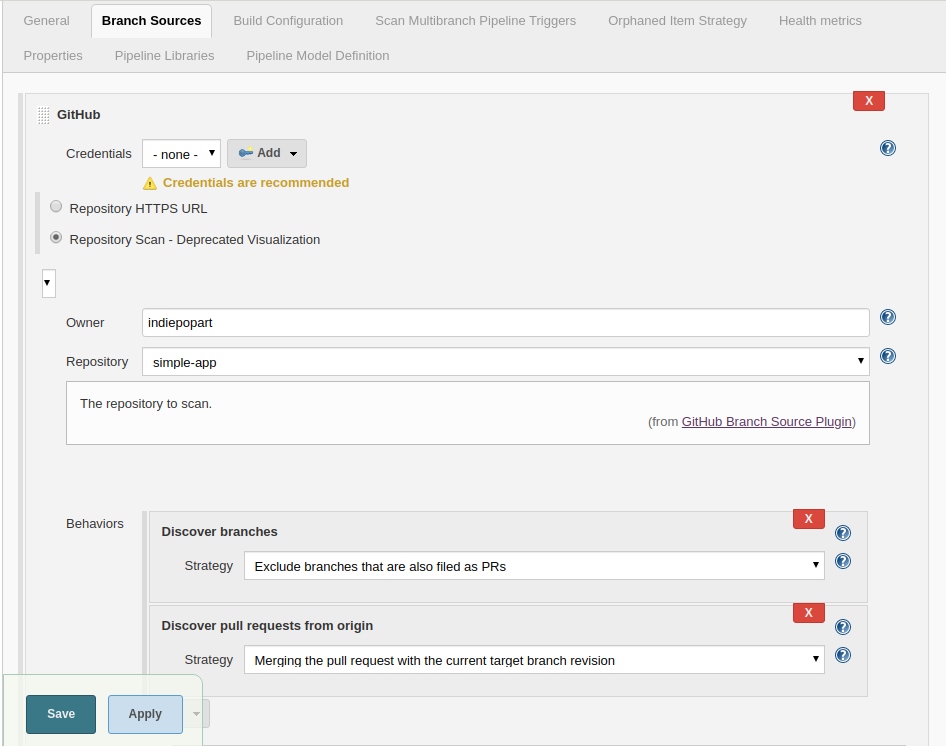The width and height of the screenshot is (946, 746).
Task: Open the Repository simple-app dropdown
Action: (x=505, y=362)
